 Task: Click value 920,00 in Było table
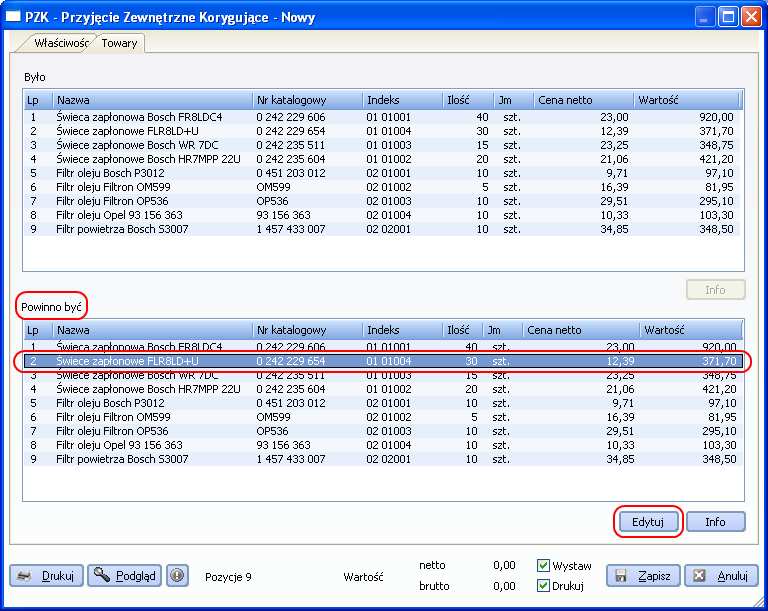click(716, 117)
